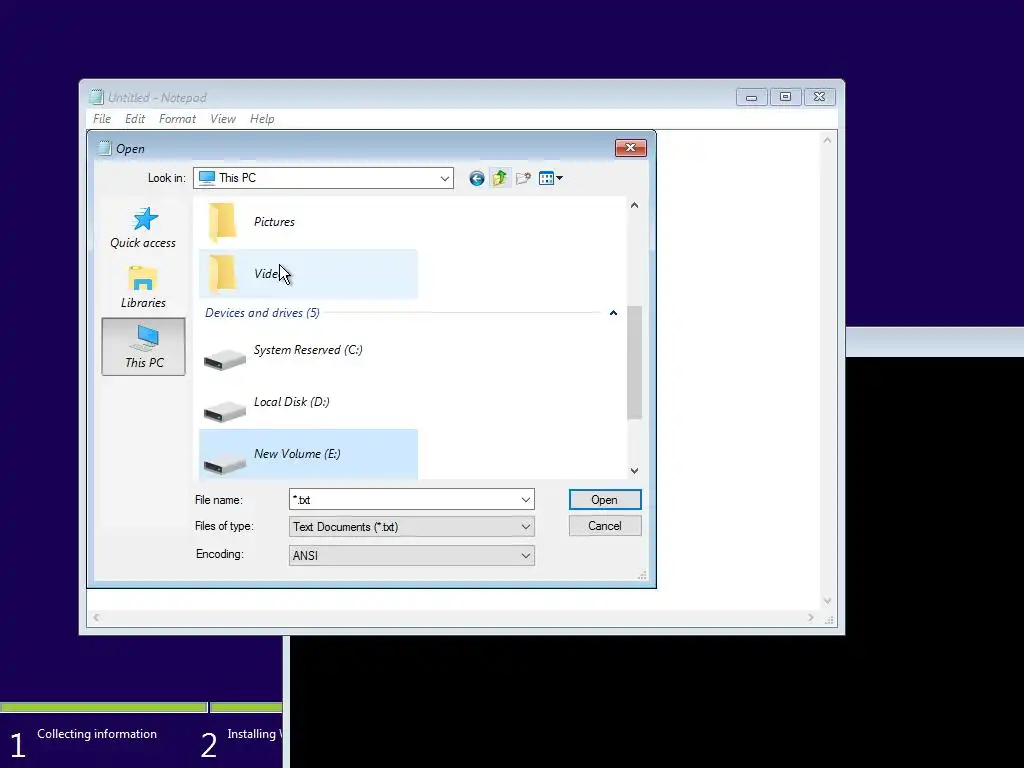Click Notepad's vertical scroll up arrow
The width and height of the screenshot is (1024, 768).
tap(827, 140)
